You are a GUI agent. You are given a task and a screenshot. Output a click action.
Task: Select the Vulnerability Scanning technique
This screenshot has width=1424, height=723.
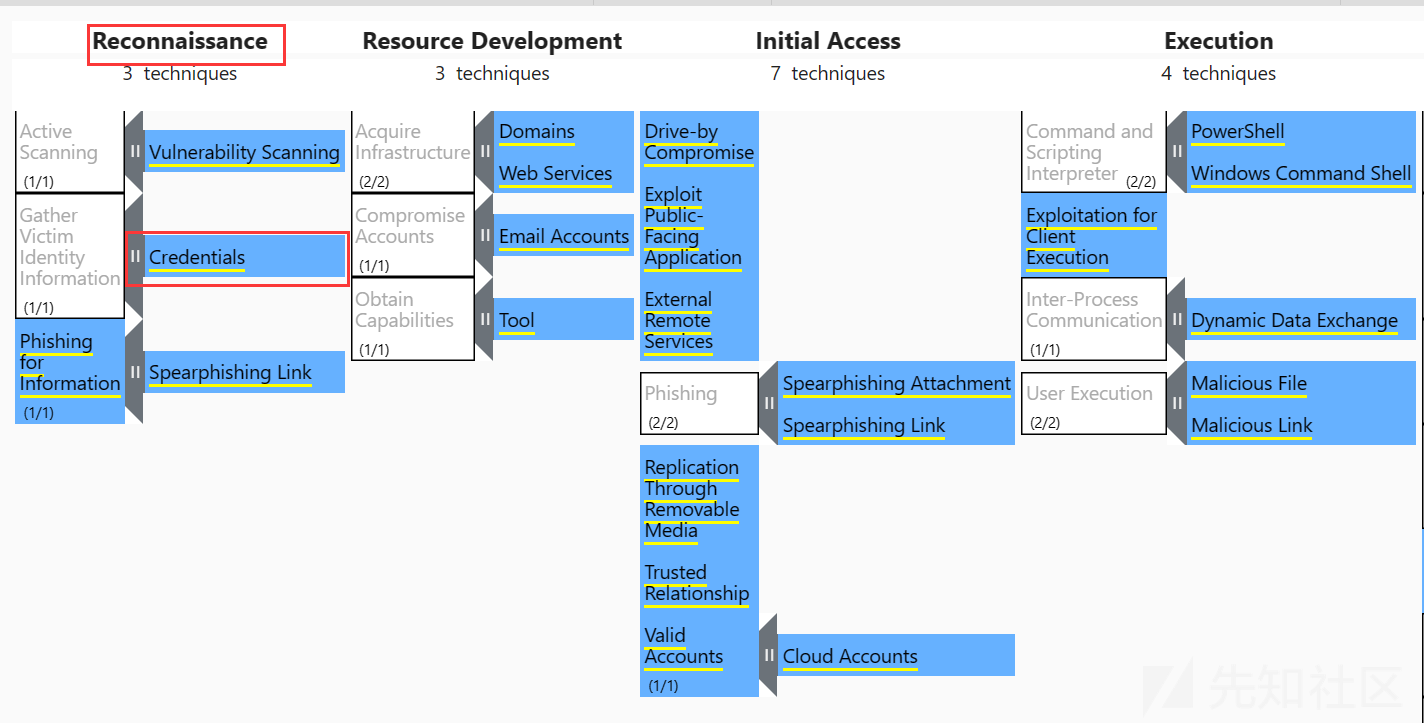pyautogui.click(x=245, y=152)
